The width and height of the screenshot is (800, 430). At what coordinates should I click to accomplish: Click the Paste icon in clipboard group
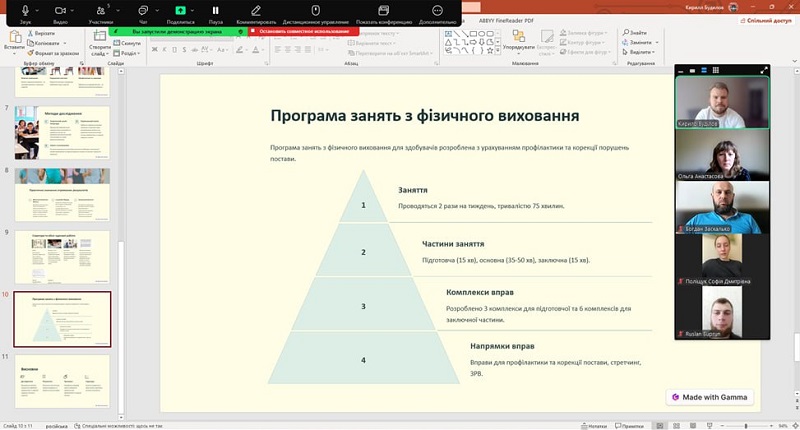point(14,40)
